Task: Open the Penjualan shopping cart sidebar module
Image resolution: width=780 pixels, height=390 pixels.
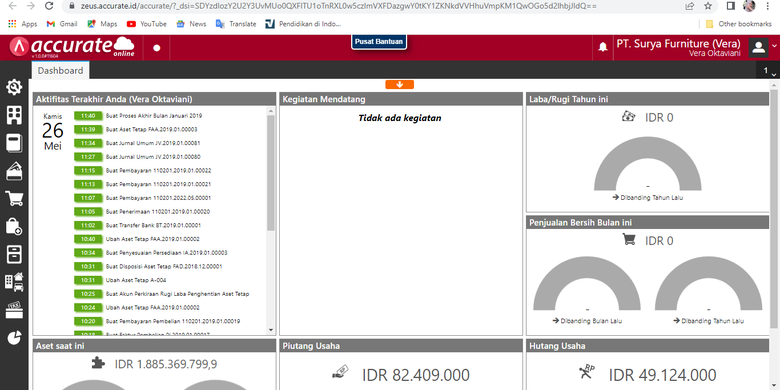Action: (14, 198)
